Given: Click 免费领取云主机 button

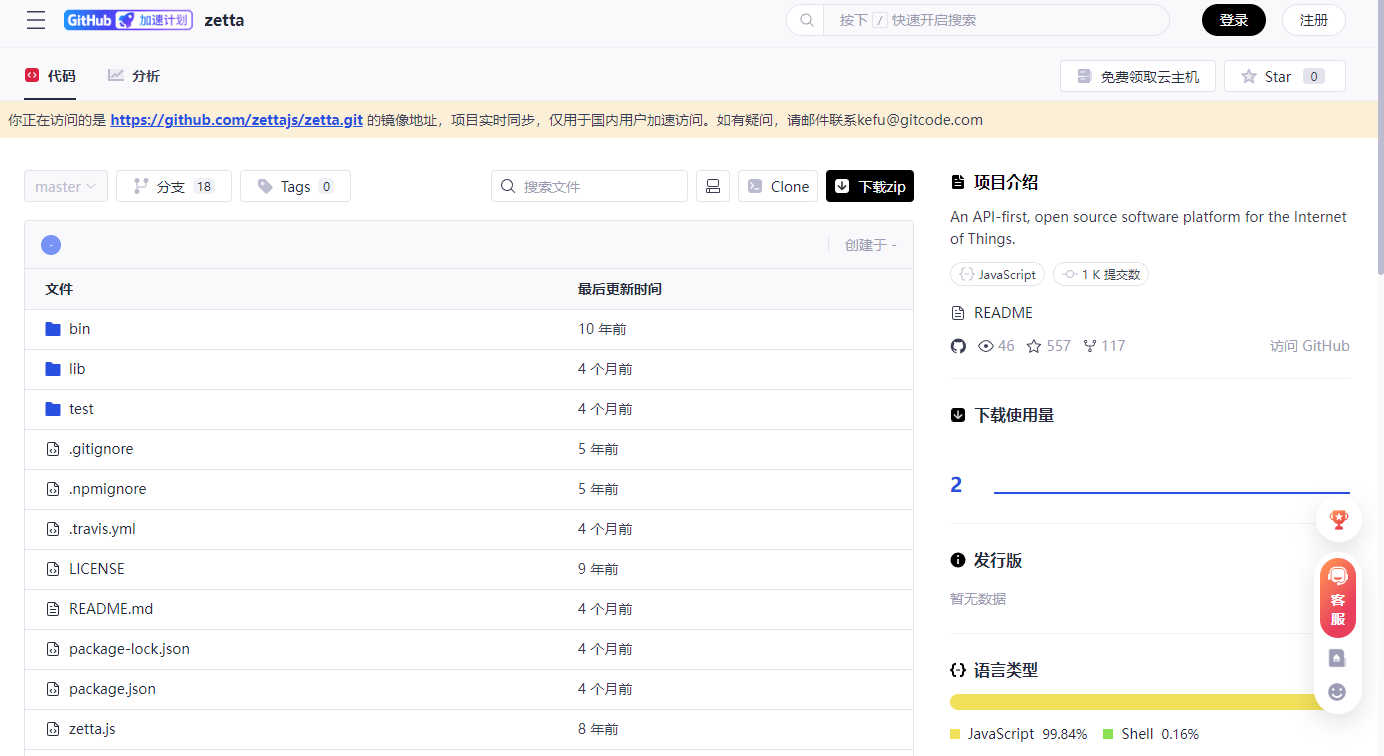Looking at the screenshot, I should [x=1138, y=76].
